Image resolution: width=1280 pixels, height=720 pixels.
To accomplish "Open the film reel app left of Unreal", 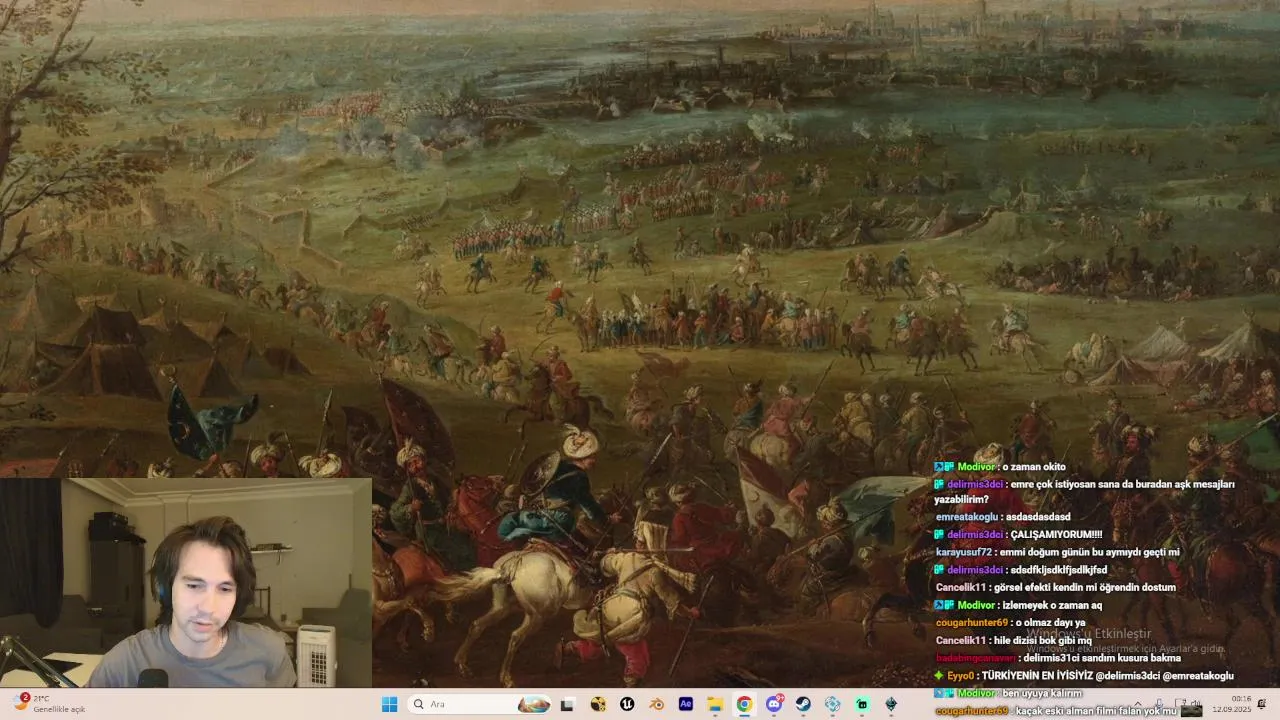I will [x=598, y=704].
